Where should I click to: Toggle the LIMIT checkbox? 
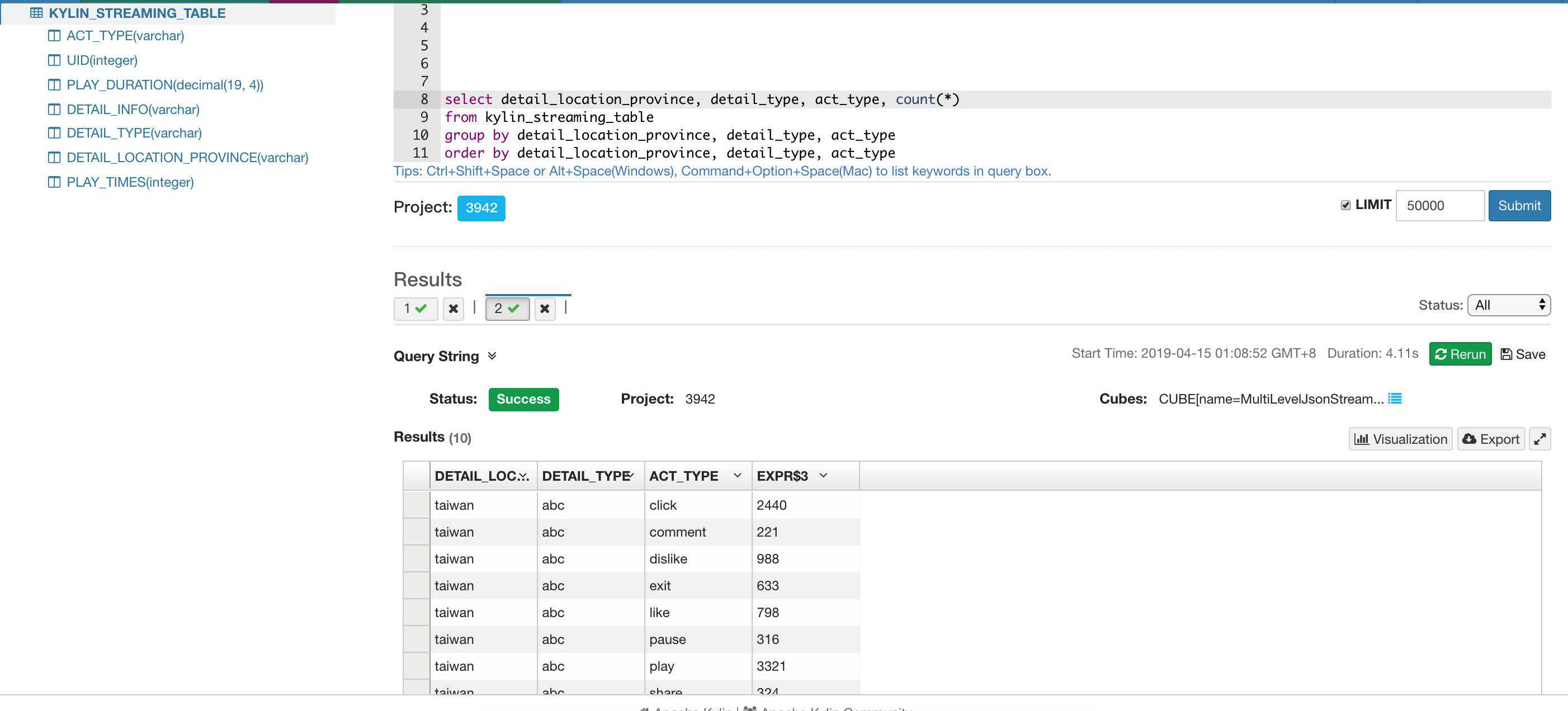tap(1345, 205)
